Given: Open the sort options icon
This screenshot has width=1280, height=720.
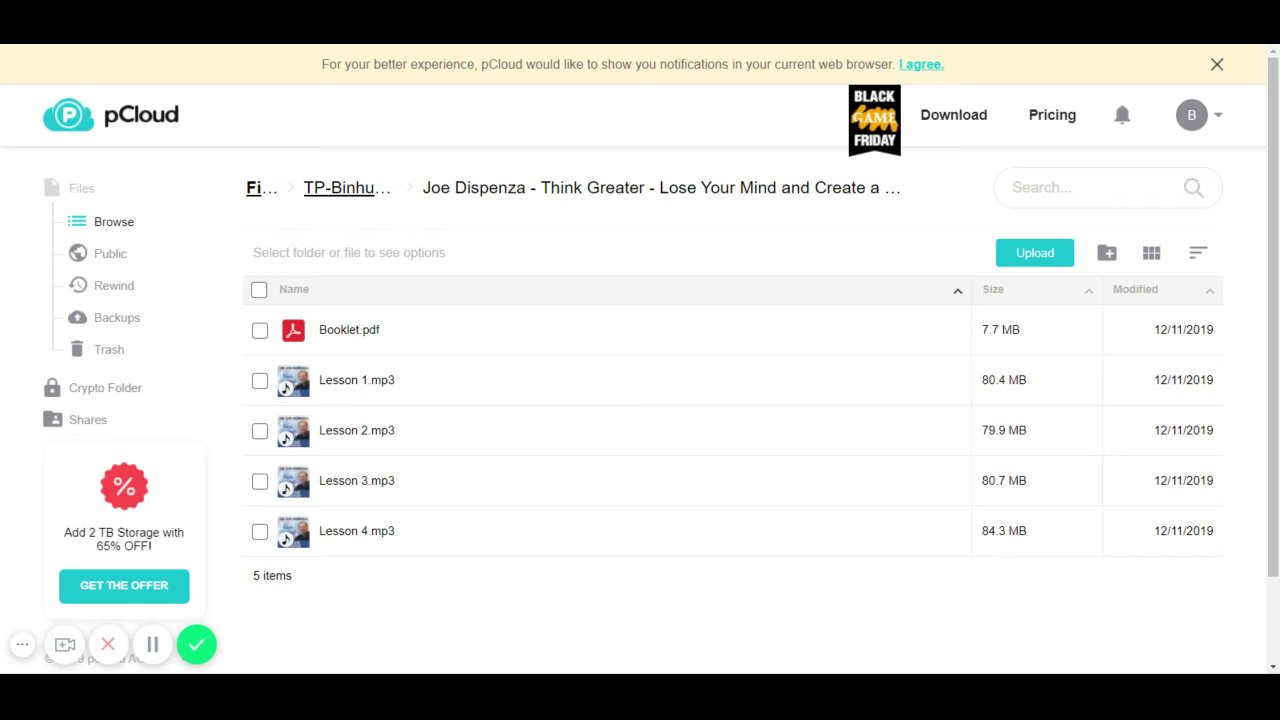Looking at the screenshot, I should coord(1198,253).
